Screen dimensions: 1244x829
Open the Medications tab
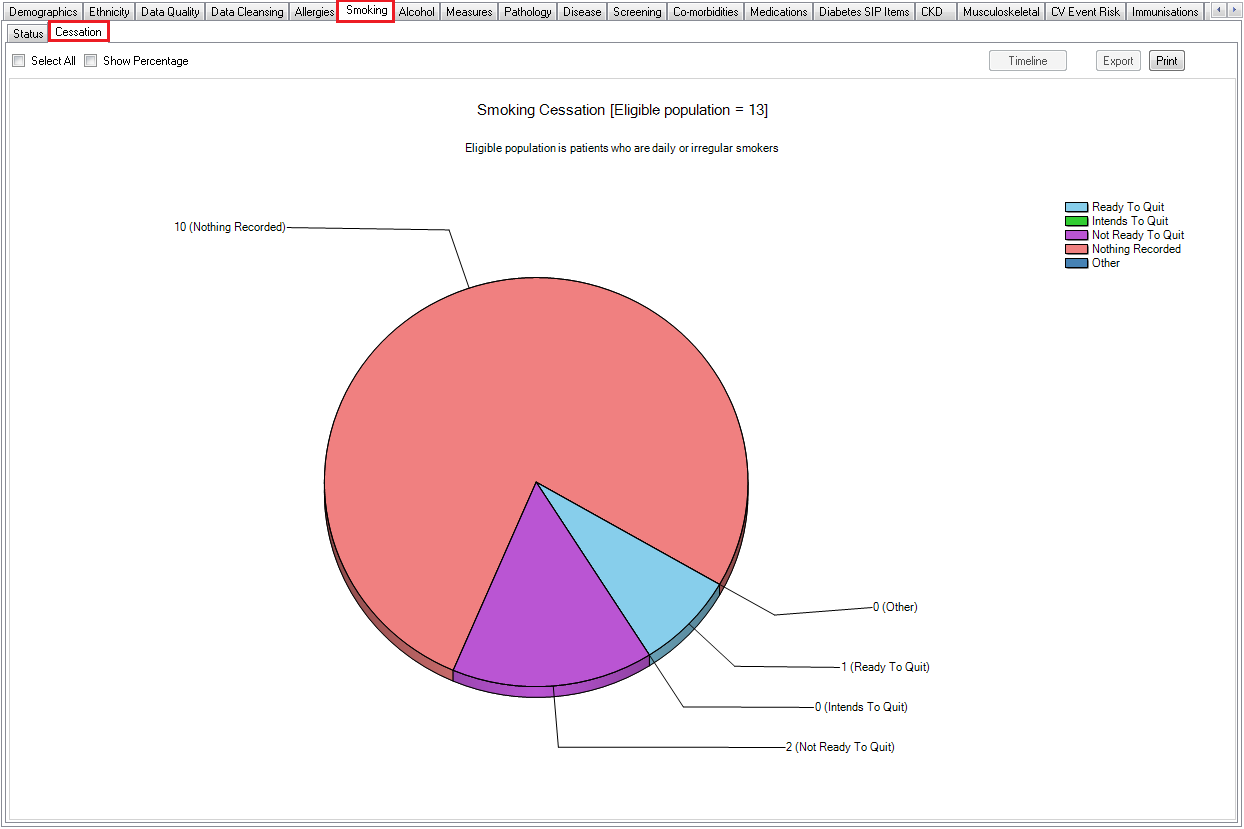778,12
